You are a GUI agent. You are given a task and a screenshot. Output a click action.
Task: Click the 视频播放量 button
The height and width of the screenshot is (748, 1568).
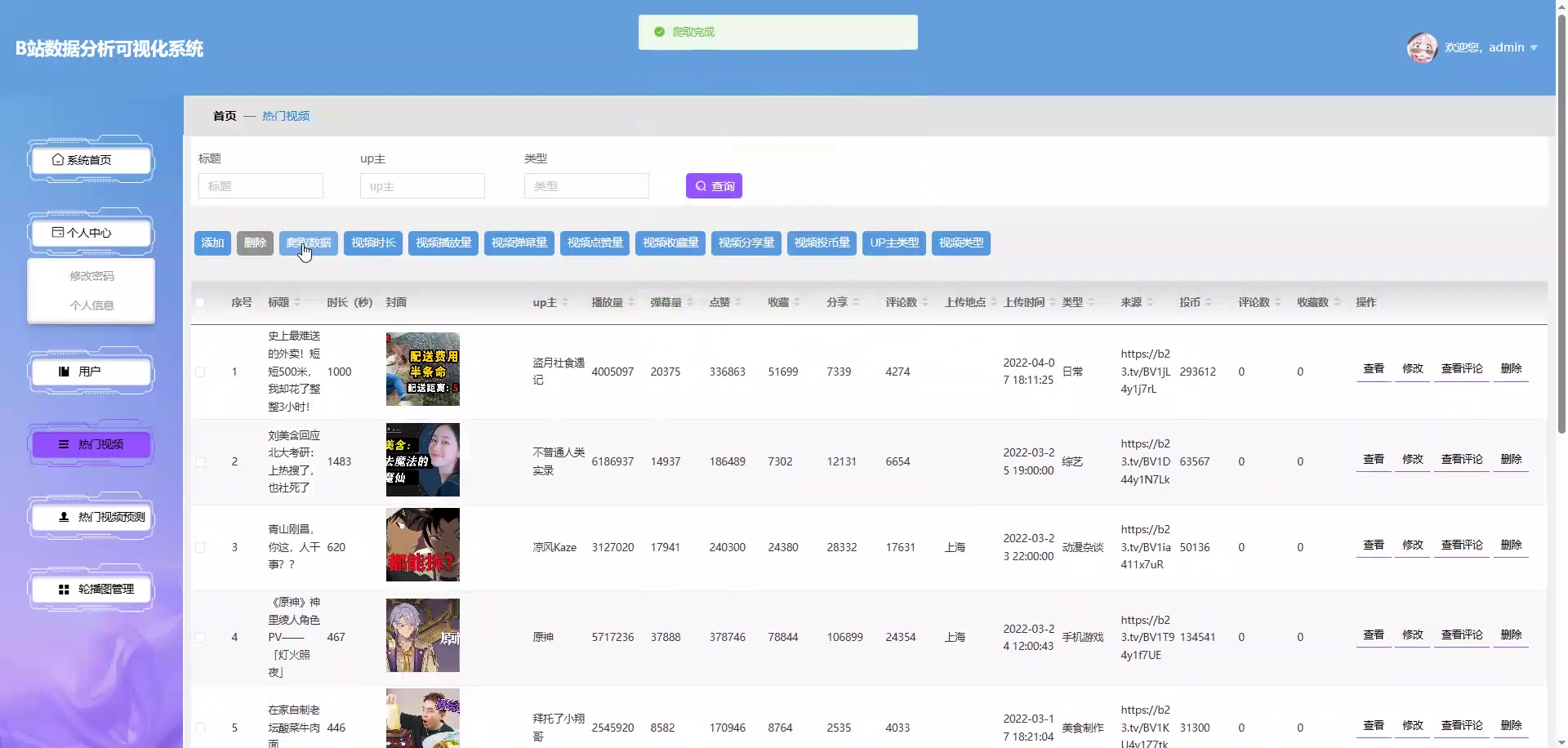[x=443, y=243]
